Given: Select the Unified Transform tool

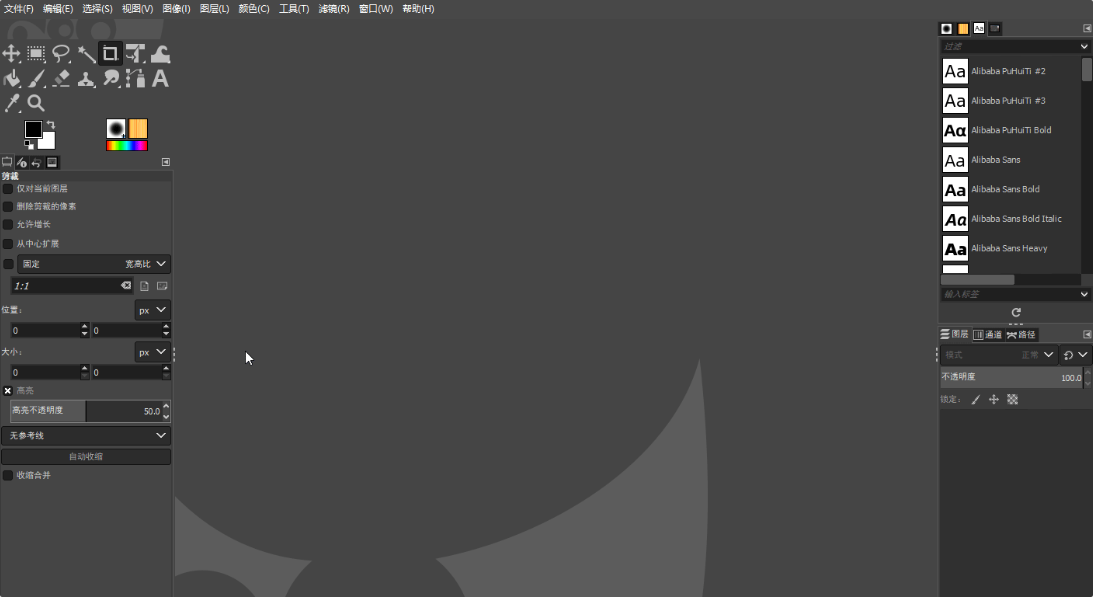Looking at the screenshot, I should point(135,54).
